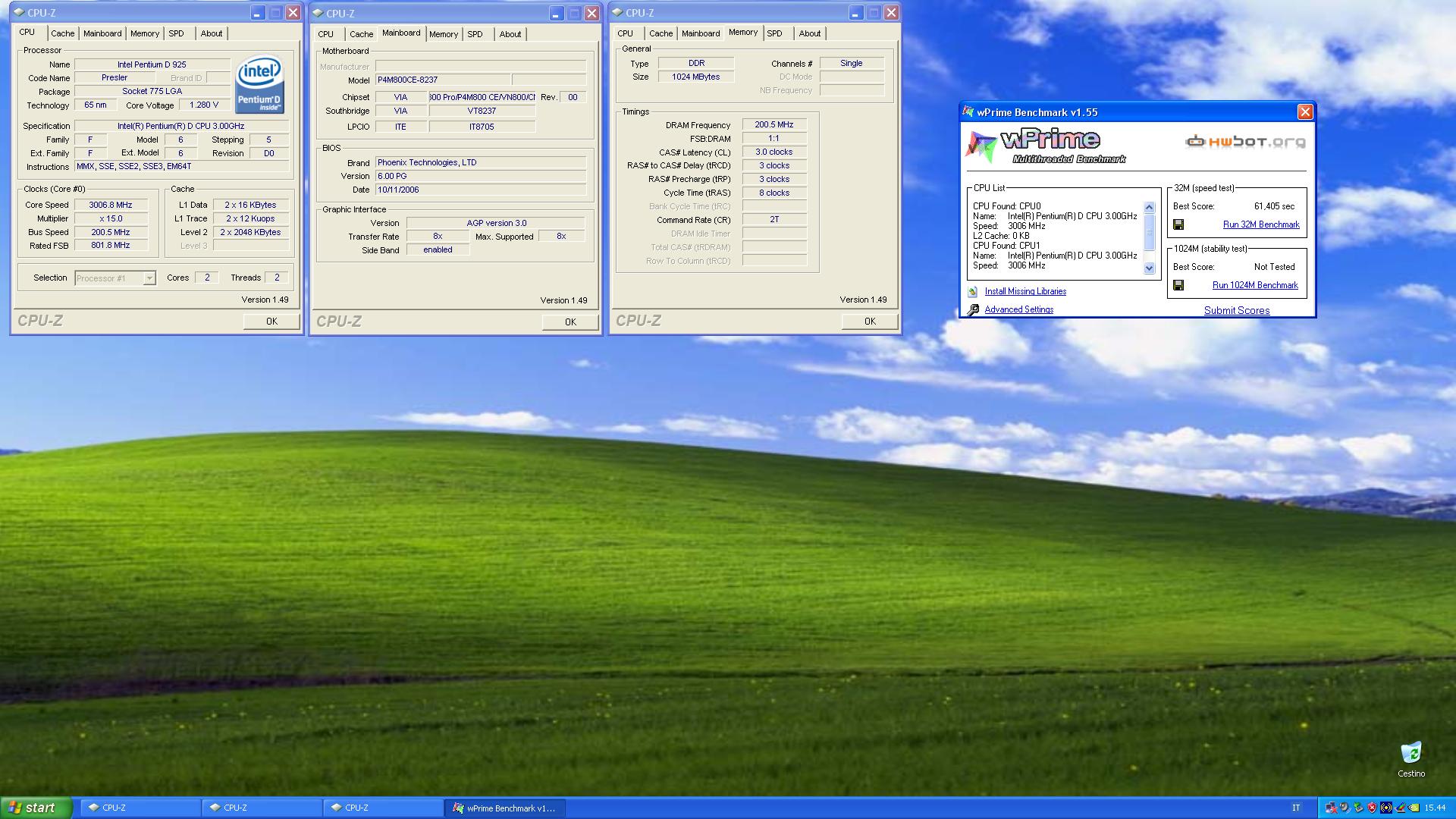Click the DRAM Frequency value 200.5 MHz

point(774,124)
